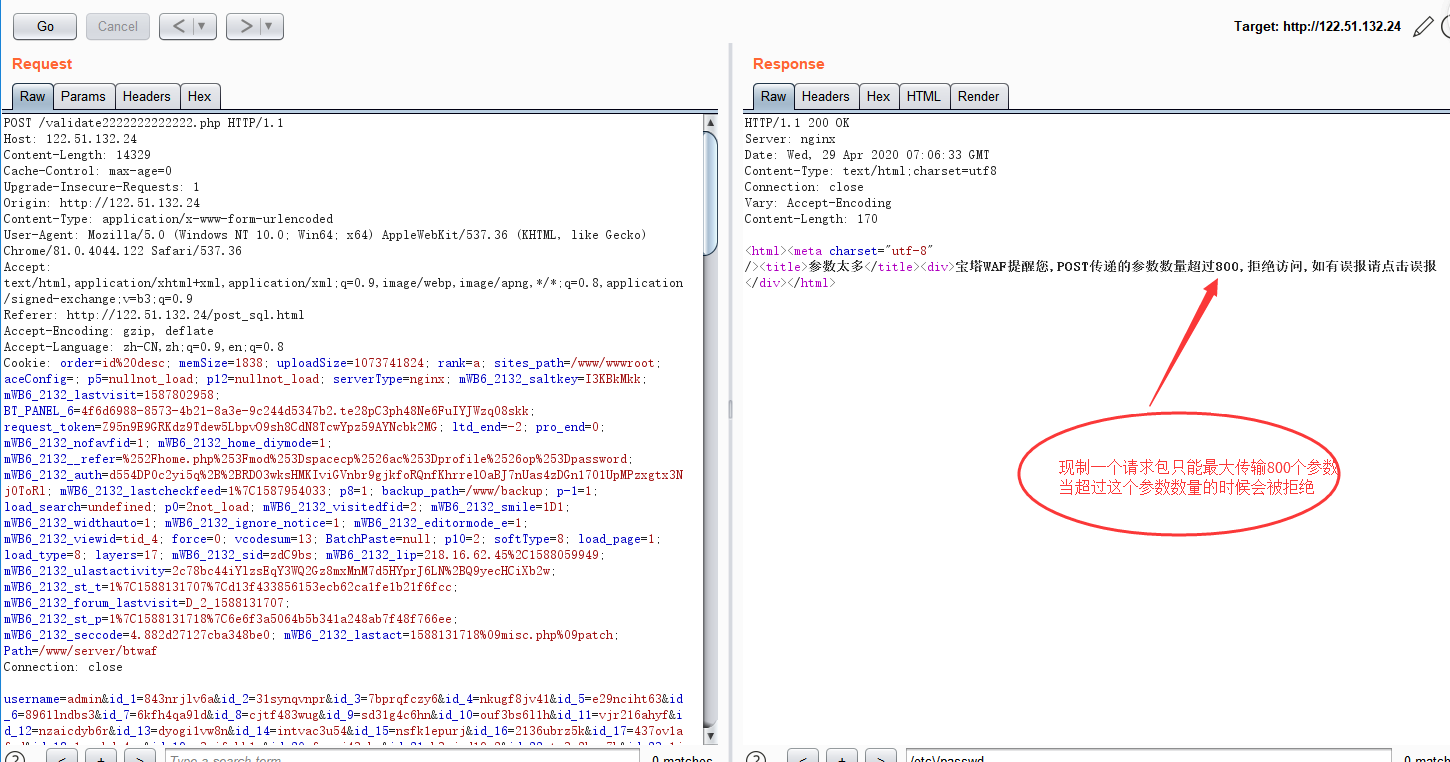Show the Request Hex tab
Image resolution: width=1450 pixels, height=762 pixels.
[x=199, y=96]
